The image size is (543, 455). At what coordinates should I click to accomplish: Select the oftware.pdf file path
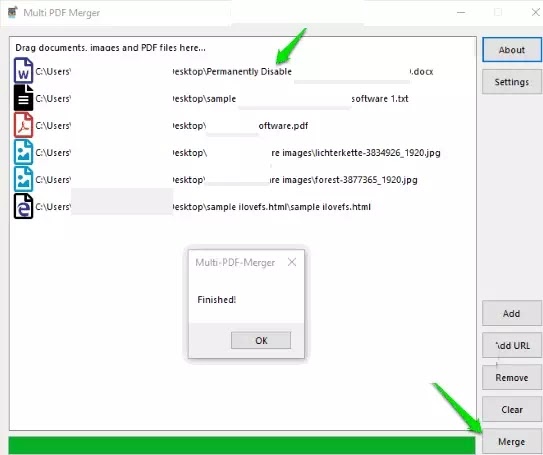[171, 126]
